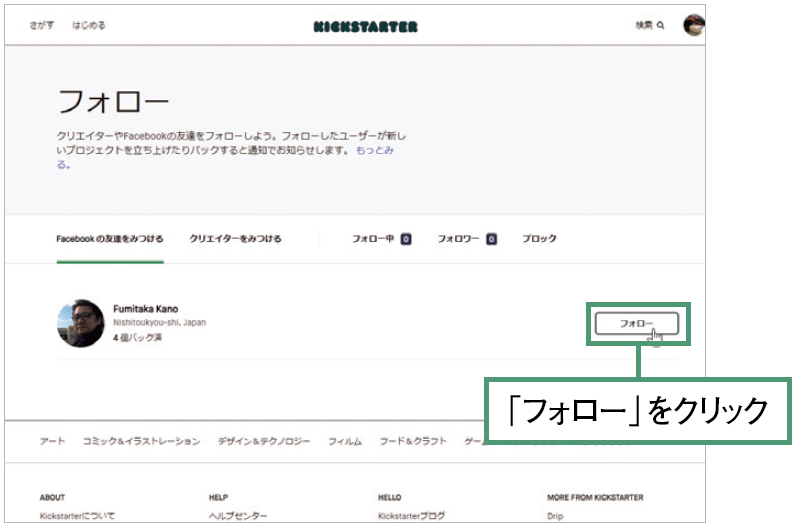Click the さがす navigation link
The height and width of the screenshot is (528, 796).
tap(42, 25)
